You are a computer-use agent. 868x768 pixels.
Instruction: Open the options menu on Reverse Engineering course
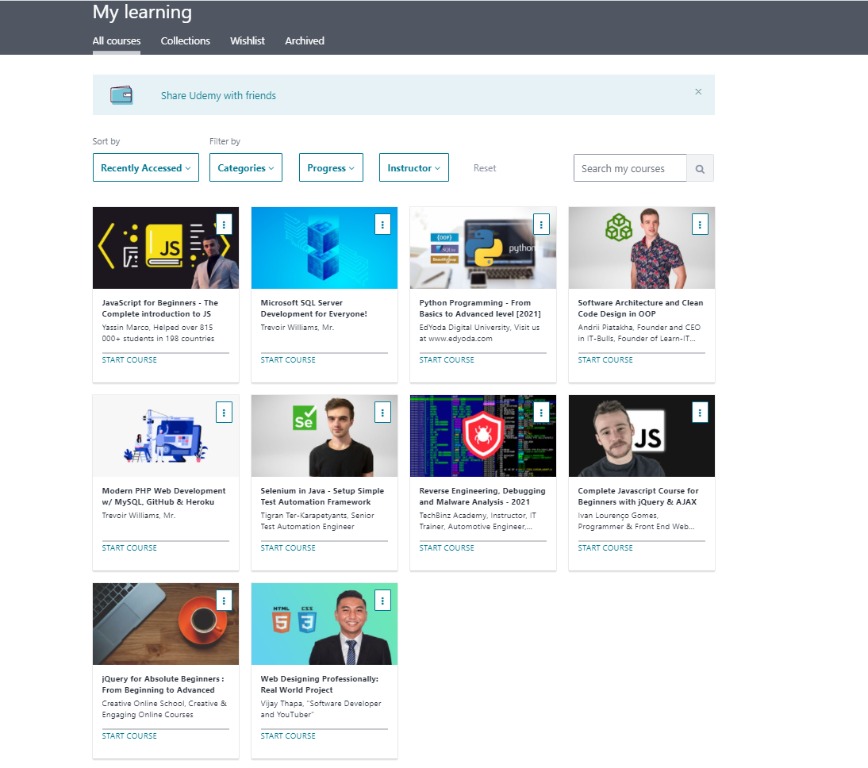541,412
